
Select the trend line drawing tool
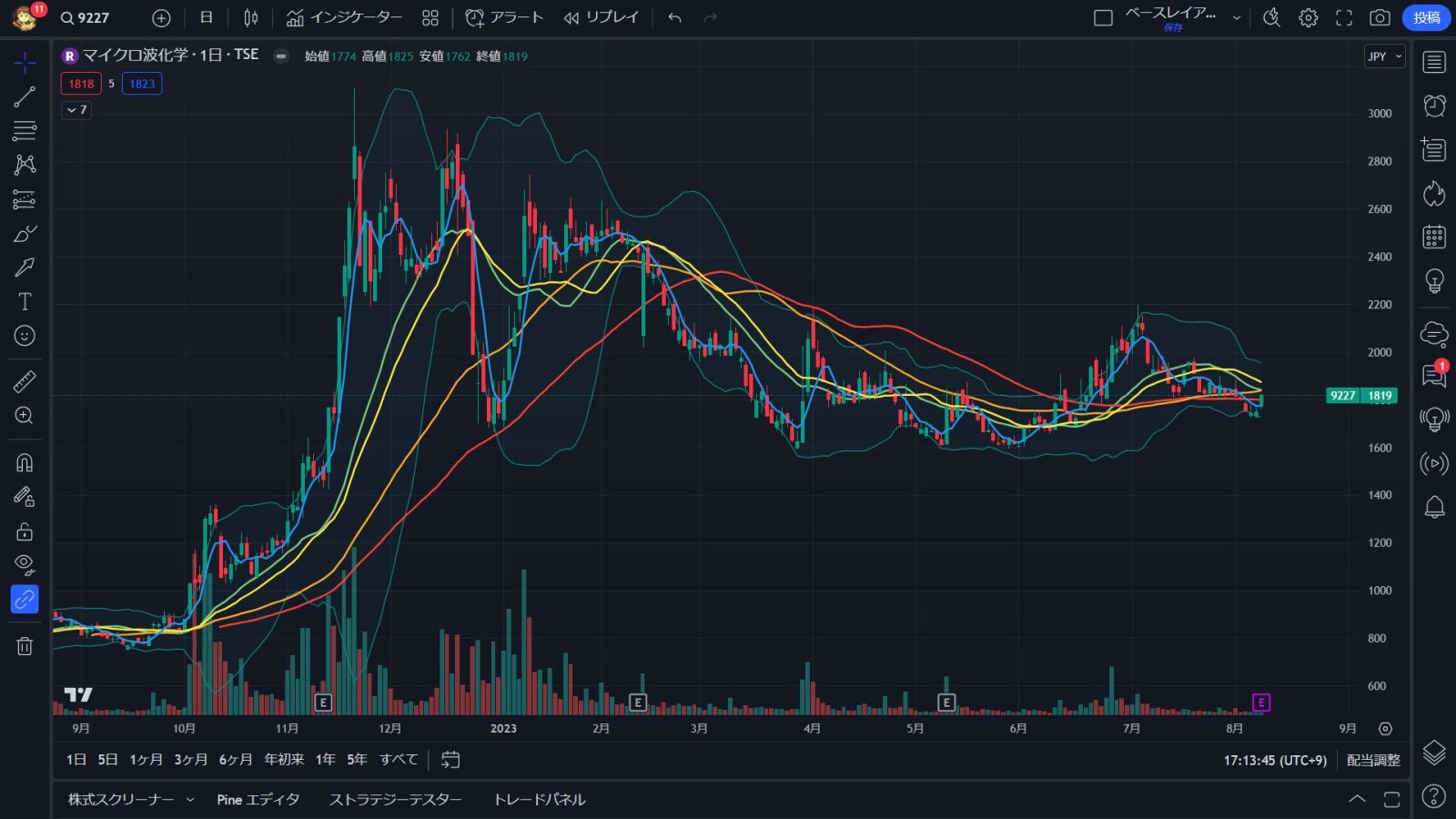[25, 96]
